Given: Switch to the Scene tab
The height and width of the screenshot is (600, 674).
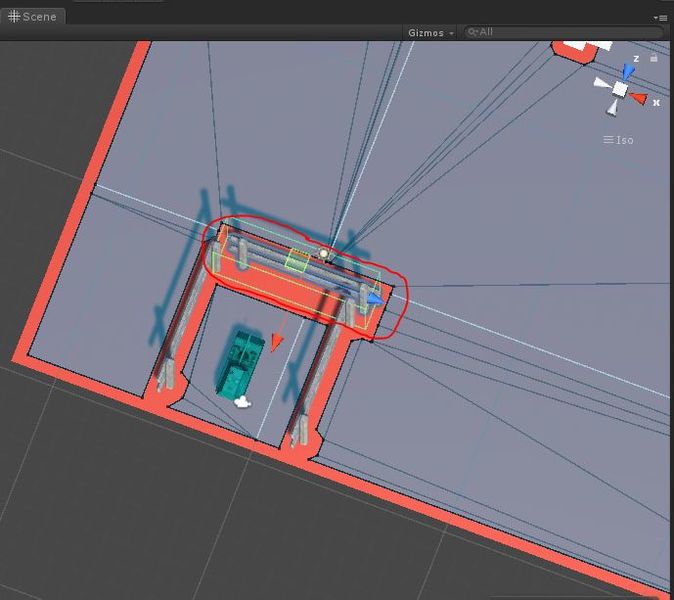Looking at the screenshot, I should pos(32,17).
